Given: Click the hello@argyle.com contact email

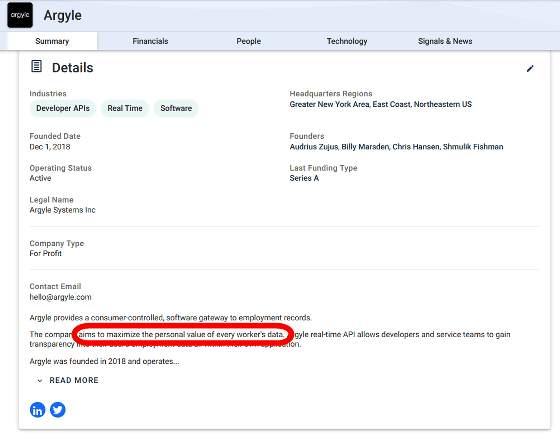Looking at the screenshot, I should pos(60,297).
